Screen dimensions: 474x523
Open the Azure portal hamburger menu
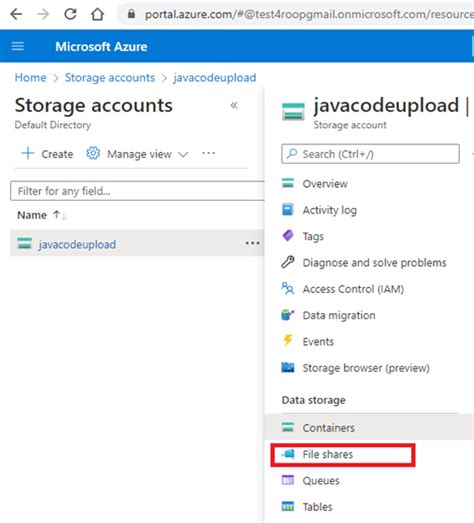[18, 46]
